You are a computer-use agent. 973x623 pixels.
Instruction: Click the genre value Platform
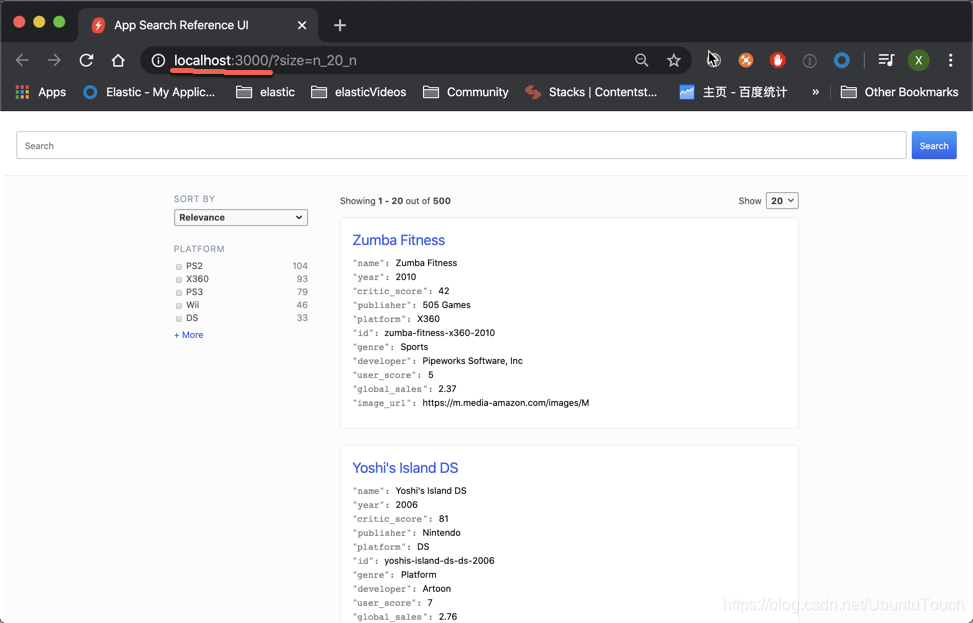click(418, 575)
